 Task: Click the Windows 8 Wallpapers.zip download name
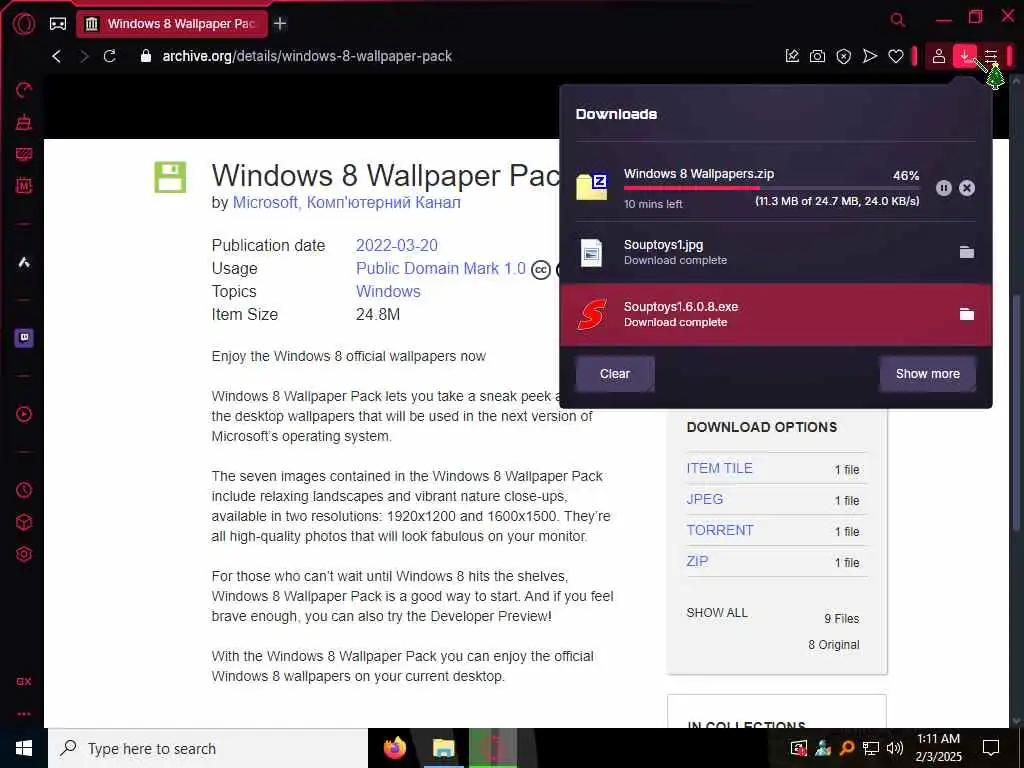click(x=699, y=174)
